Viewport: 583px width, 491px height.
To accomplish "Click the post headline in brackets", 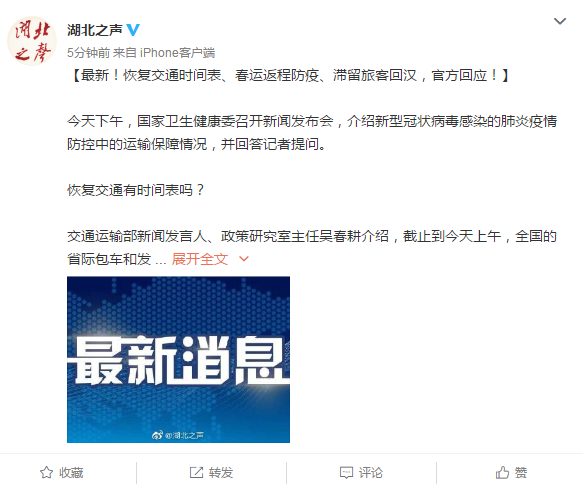I will click(288, 75).
